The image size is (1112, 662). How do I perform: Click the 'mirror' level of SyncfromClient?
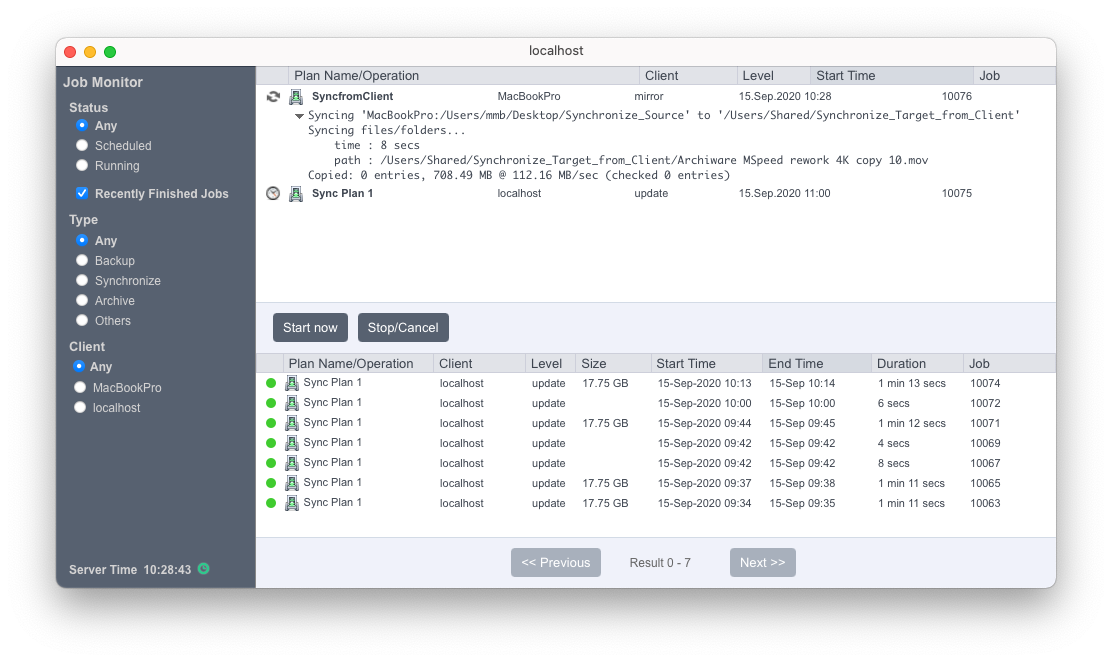649,96
